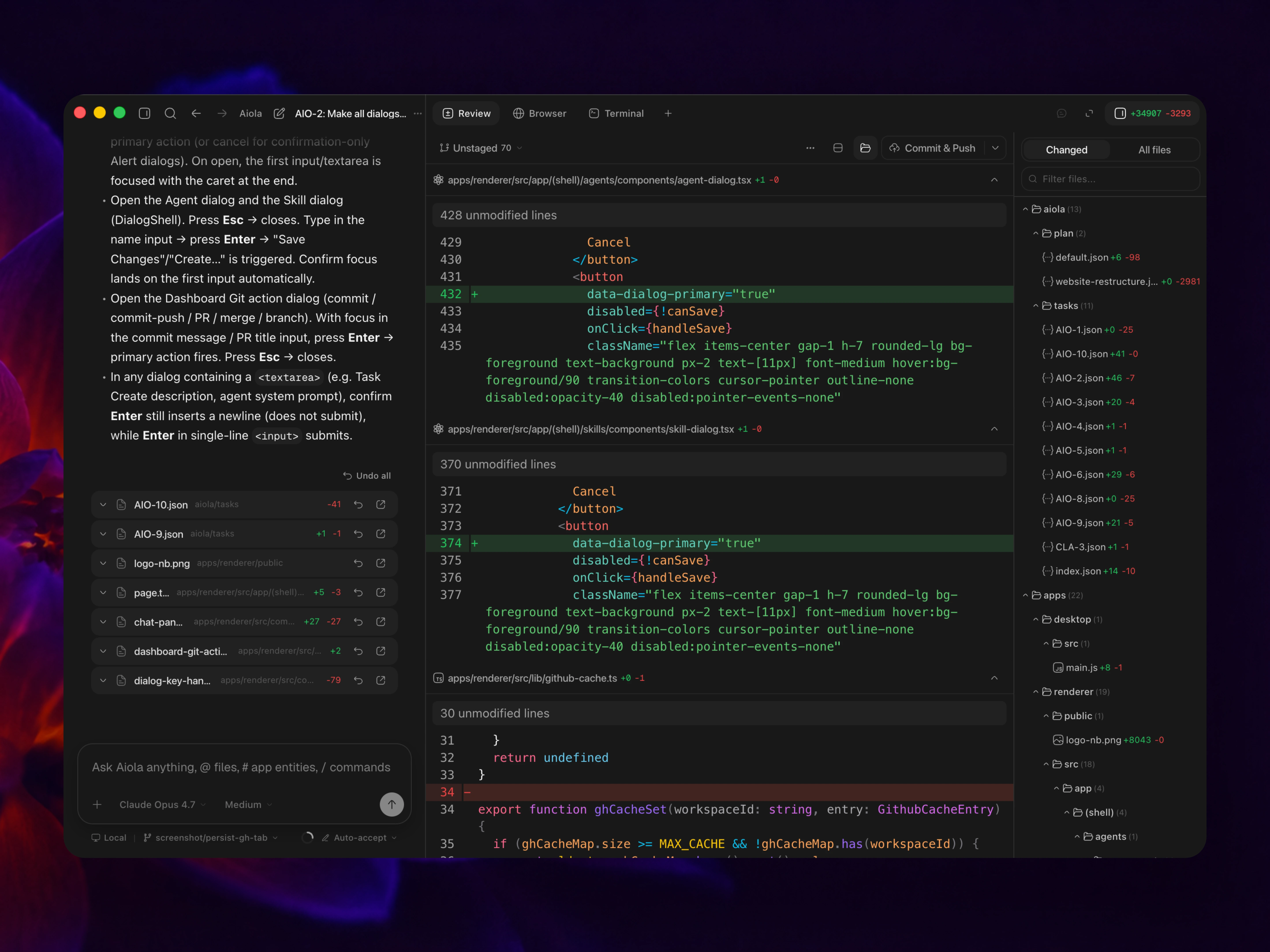The height and width of the screenshot is (952, 1270).
Task: Toggle the sidebar panel icon
Action: 145,114
